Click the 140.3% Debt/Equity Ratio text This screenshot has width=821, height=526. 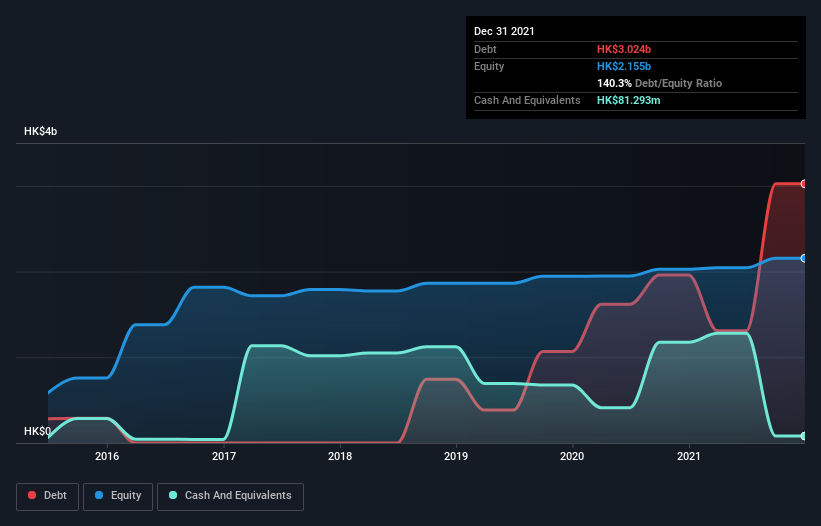pos(659,83)
